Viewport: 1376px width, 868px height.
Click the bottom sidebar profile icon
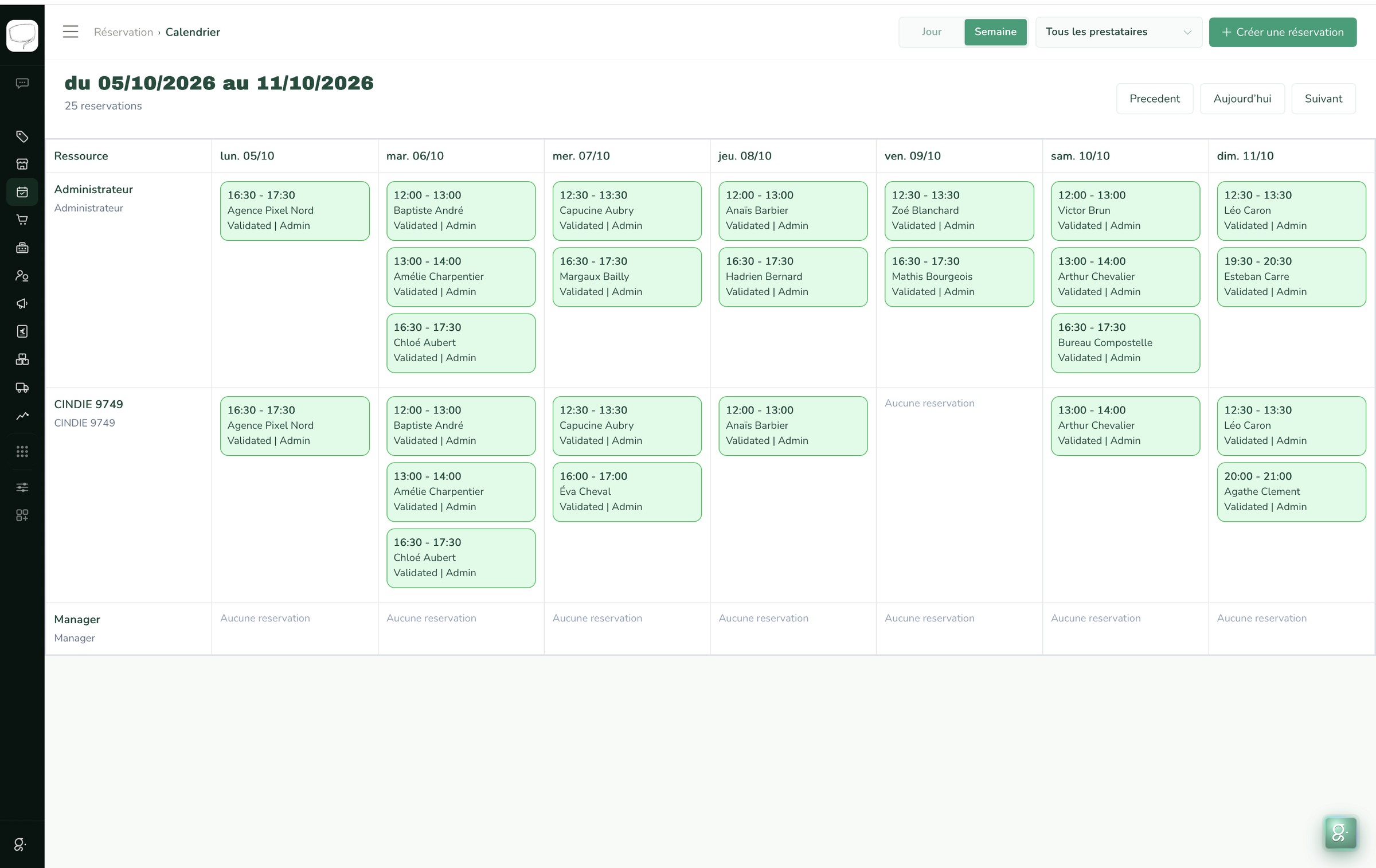(x=20, y=844)
